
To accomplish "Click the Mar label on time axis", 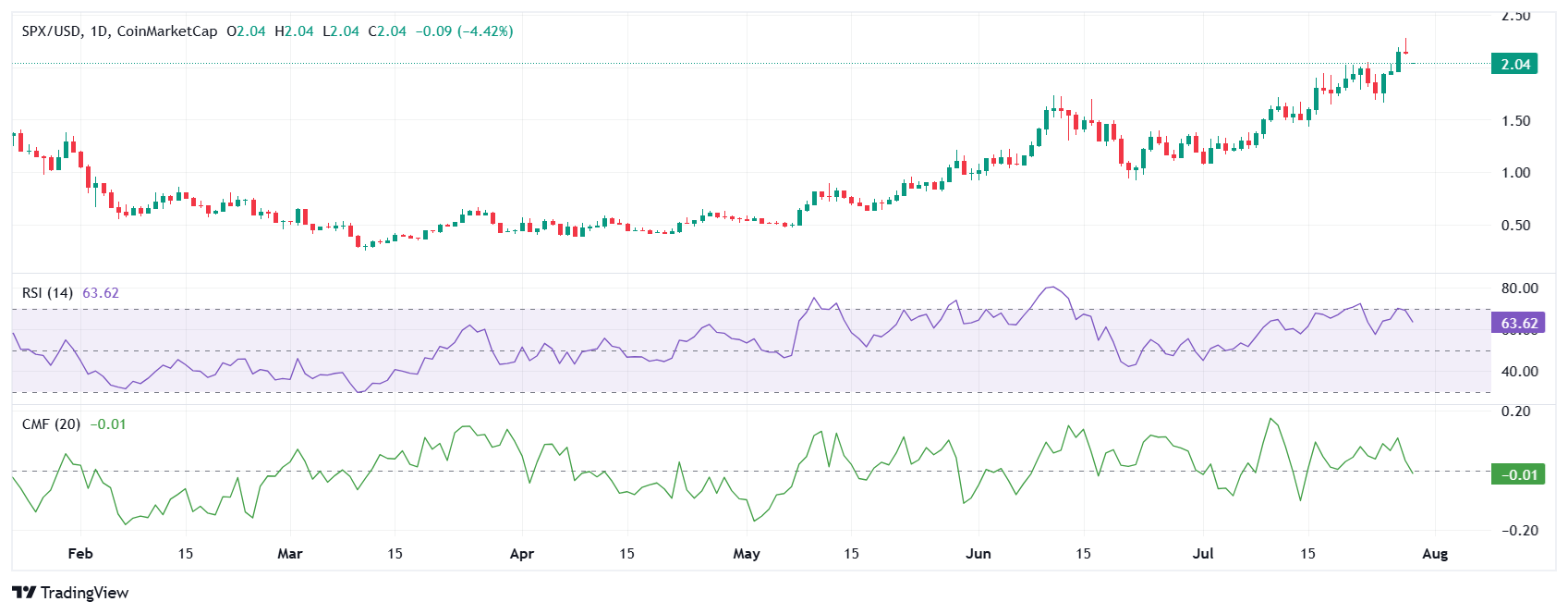I will pos(290,554).
